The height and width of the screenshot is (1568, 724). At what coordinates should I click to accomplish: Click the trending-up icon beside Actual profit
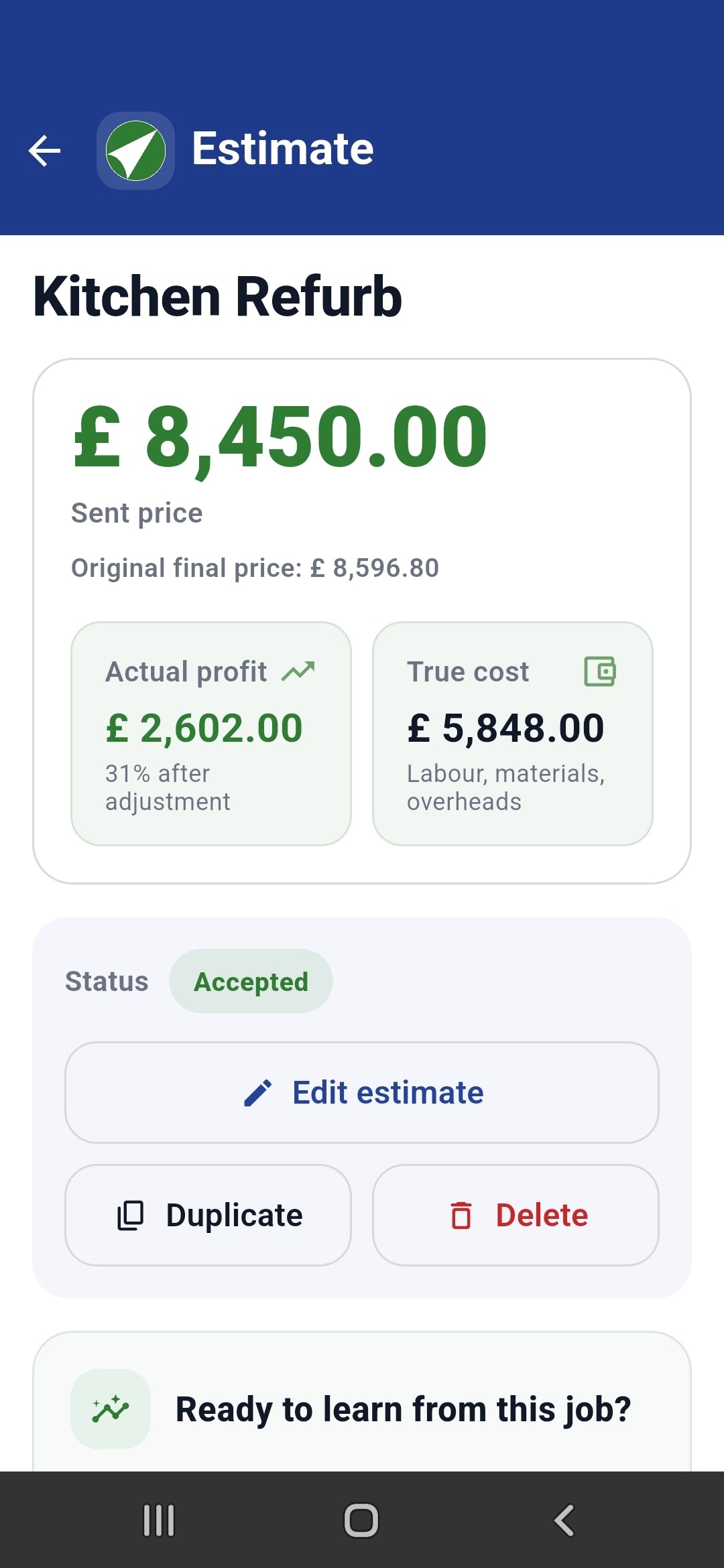pos(298,671)
